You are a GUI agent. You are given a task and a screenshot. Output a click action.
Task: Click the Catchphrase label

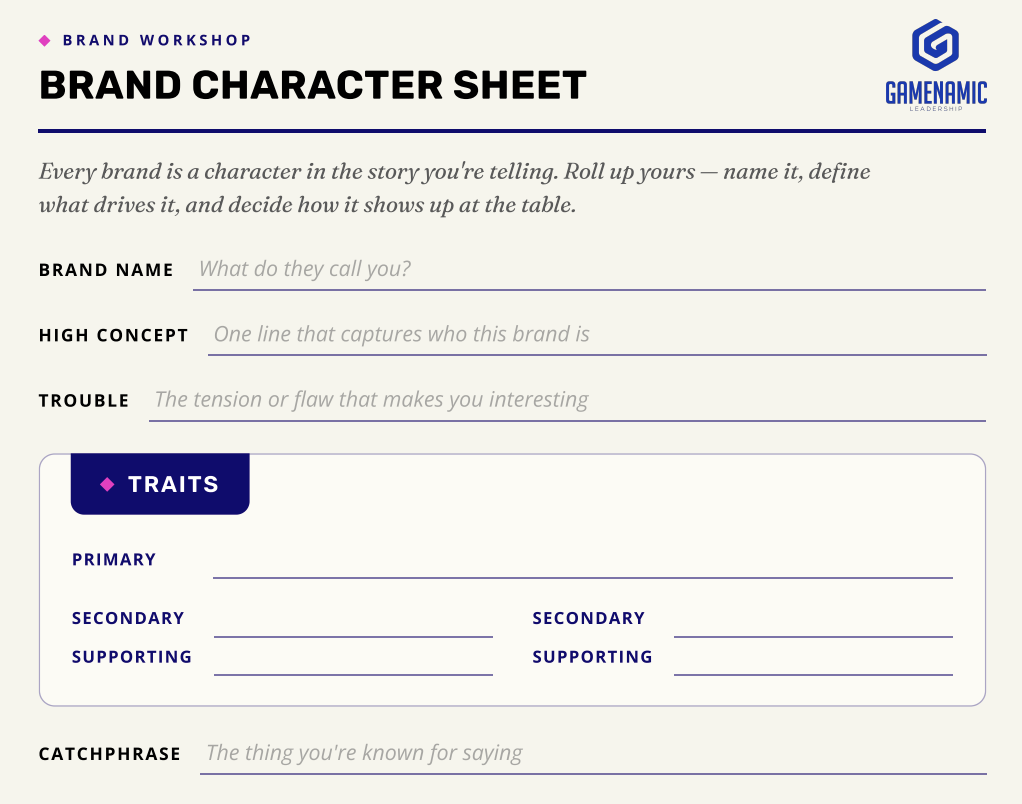coord(110,754)
